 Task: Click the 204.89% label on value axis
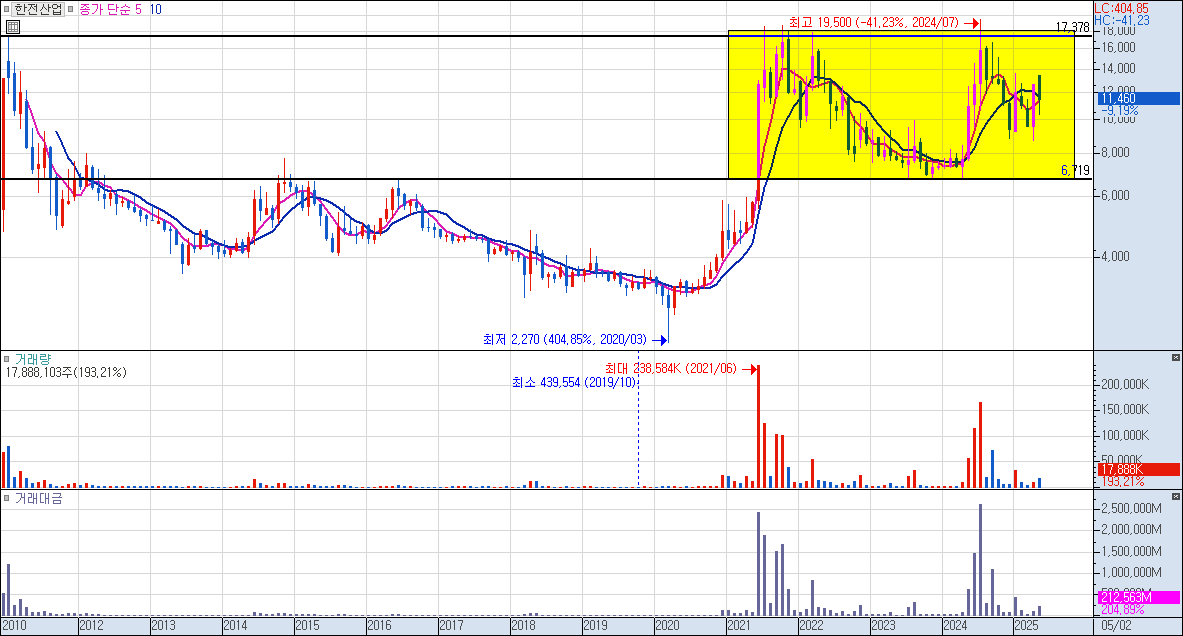1123,609
